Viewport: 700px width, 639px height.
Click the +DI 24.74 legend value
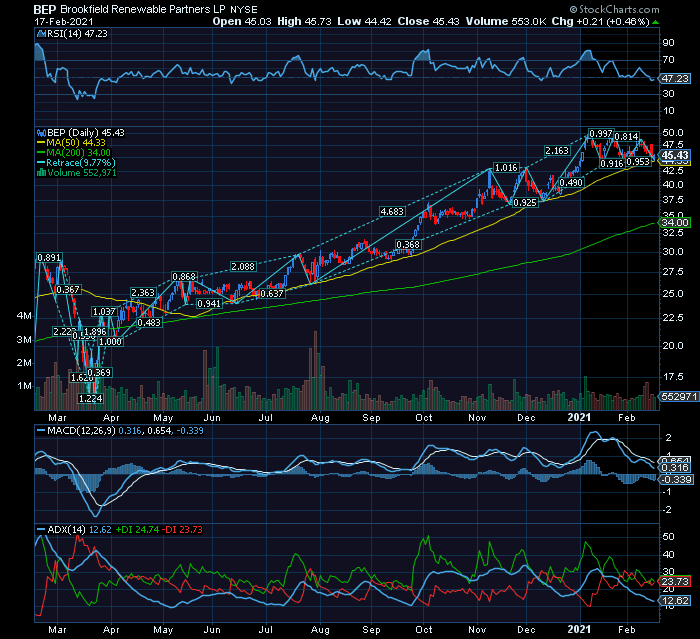point(137,530)
